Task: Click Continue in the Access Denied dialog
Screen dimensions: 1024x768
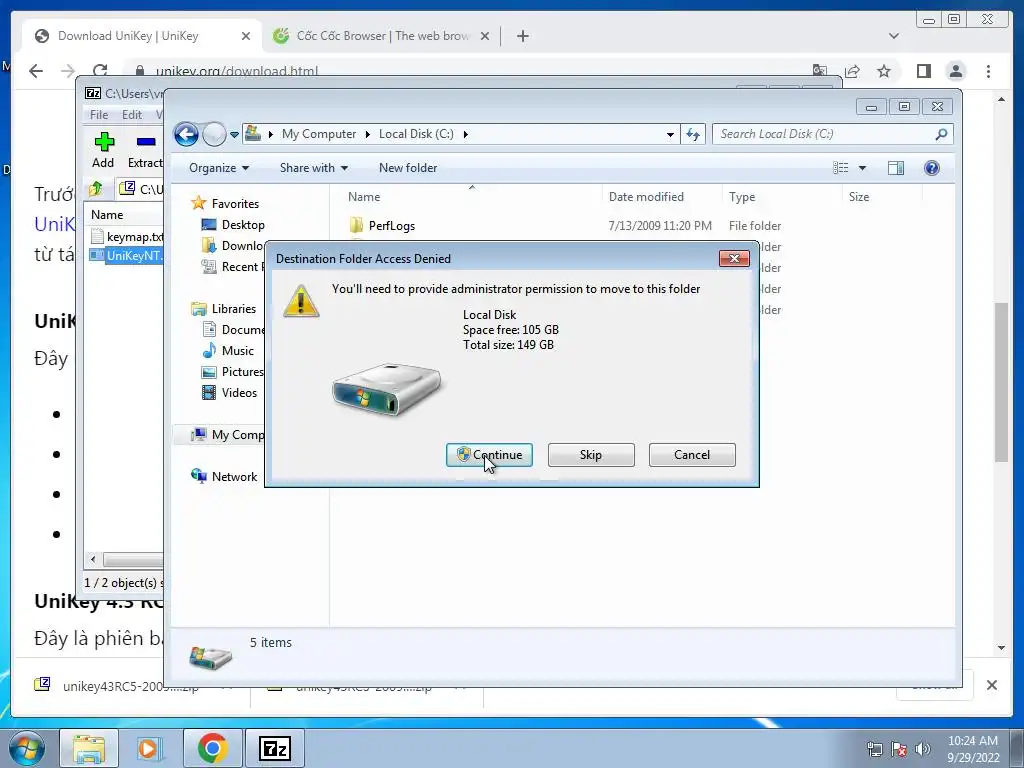Action: point(489,455)
